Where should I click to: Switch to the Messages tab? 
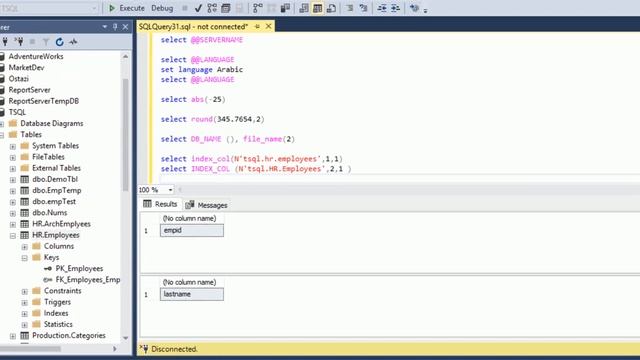tap(206, 205)
